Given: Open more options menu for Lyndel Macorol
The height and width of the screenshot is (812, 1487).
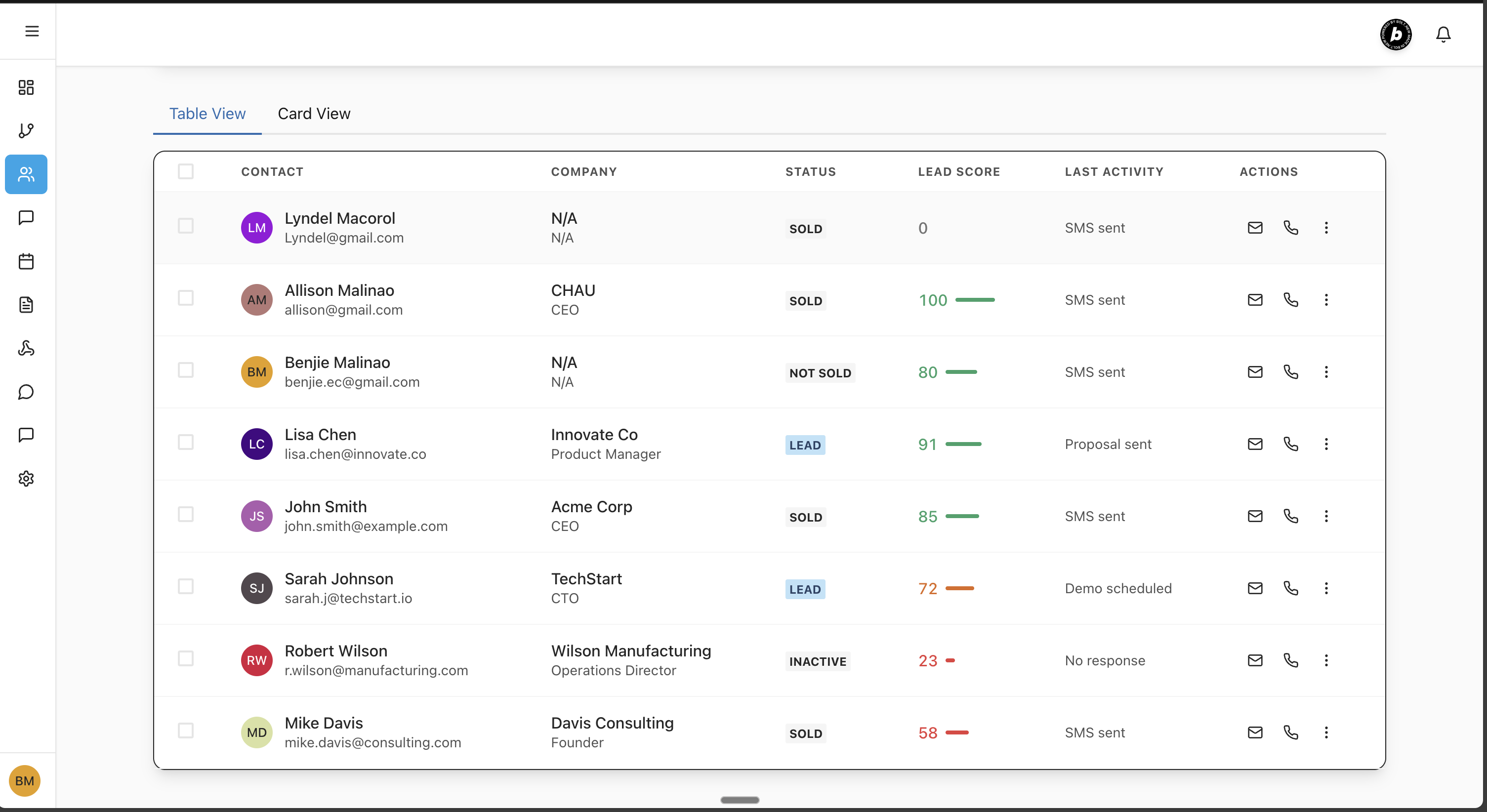Looking at the screenshot, I should coord(1326,227).
